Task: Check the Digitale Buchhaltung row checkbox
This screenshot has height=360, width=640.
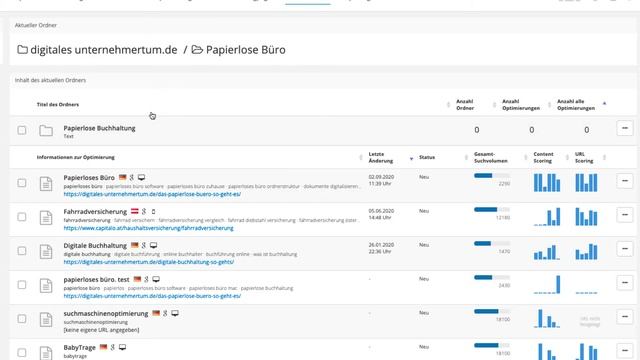Action: [x=22, y=251]
